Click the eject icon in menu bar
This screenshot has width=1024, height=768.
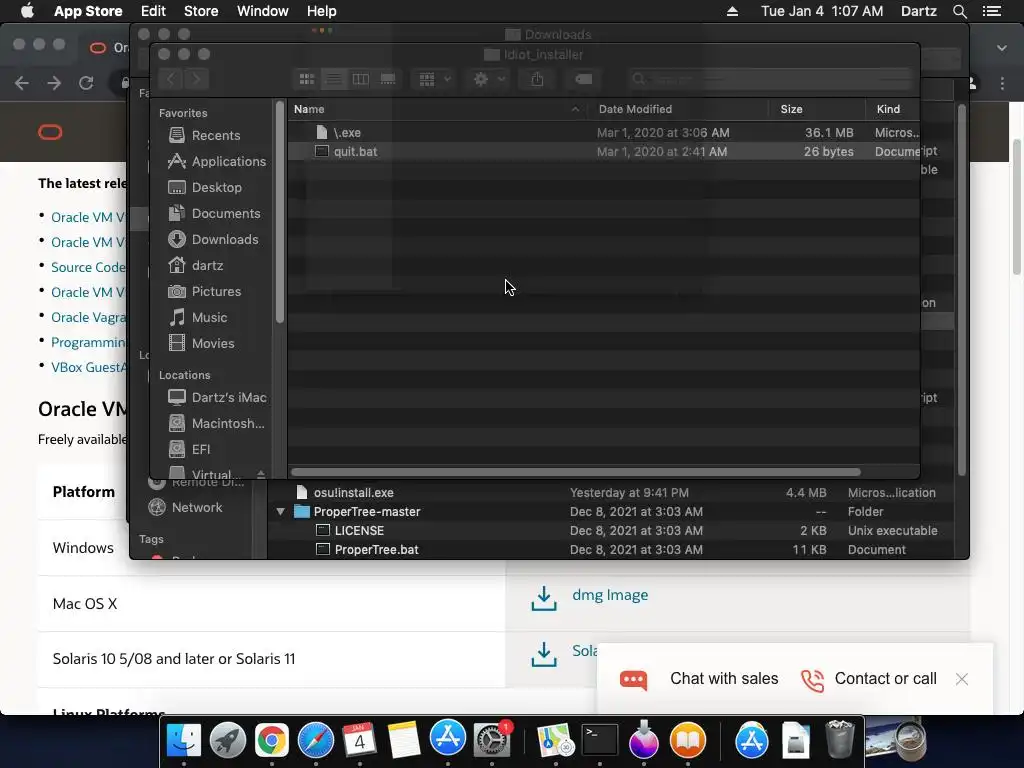click(x=732, y=11)
